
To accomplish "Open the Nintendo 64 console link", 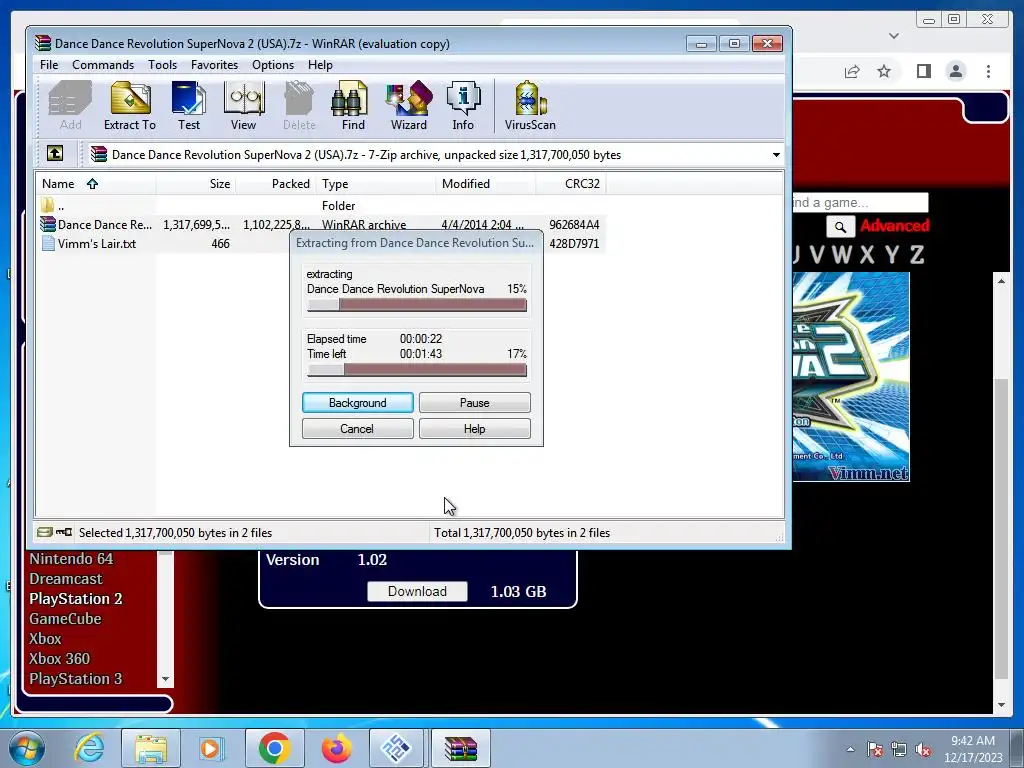I will [x=71, y=559].
